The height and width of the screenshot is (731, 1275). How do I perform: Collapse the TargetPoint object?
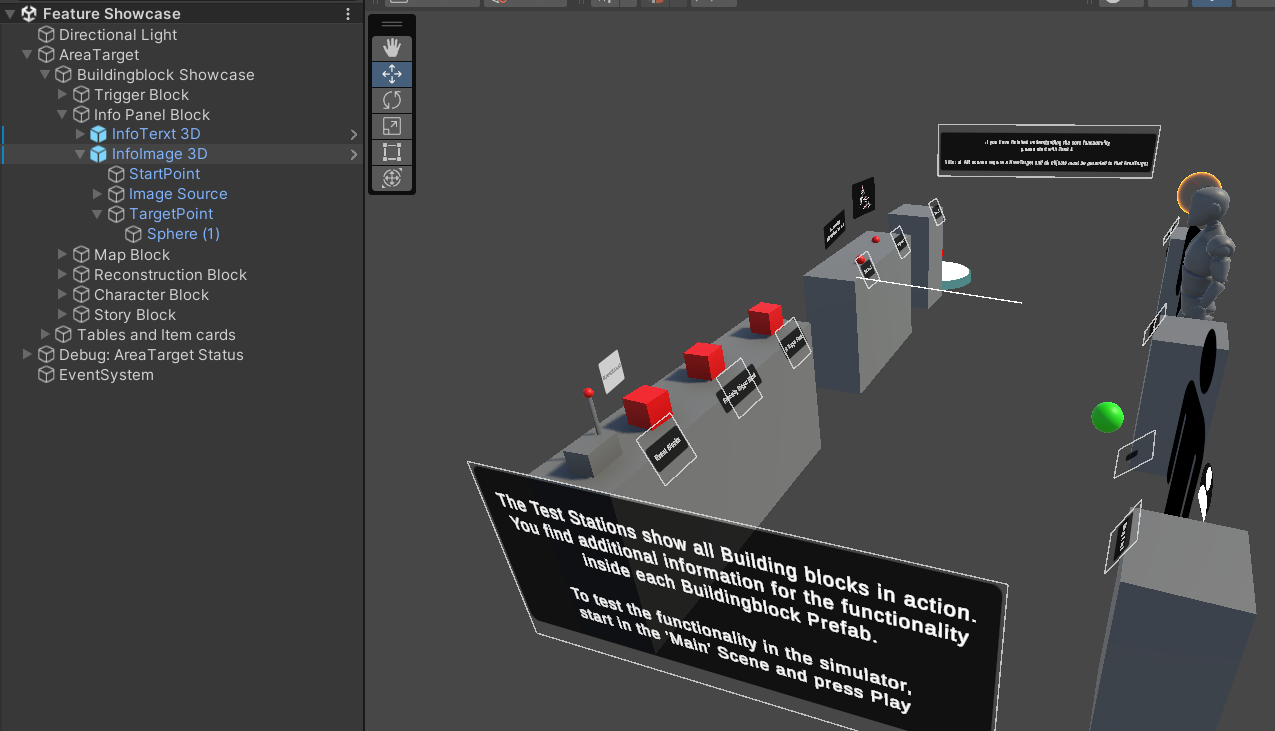(98, 214)
